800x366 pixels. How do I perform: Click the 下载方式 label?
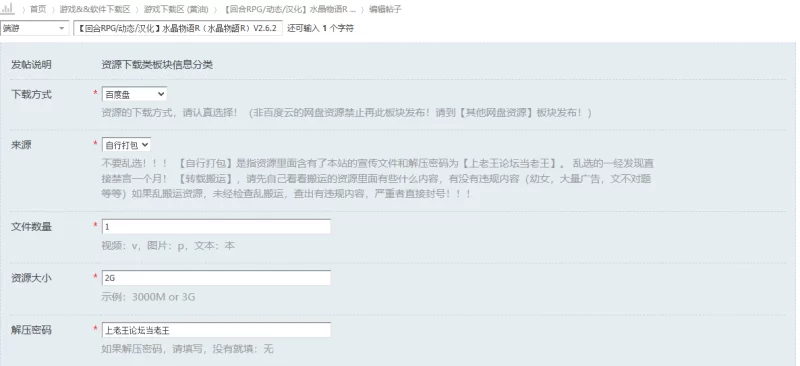31,94
